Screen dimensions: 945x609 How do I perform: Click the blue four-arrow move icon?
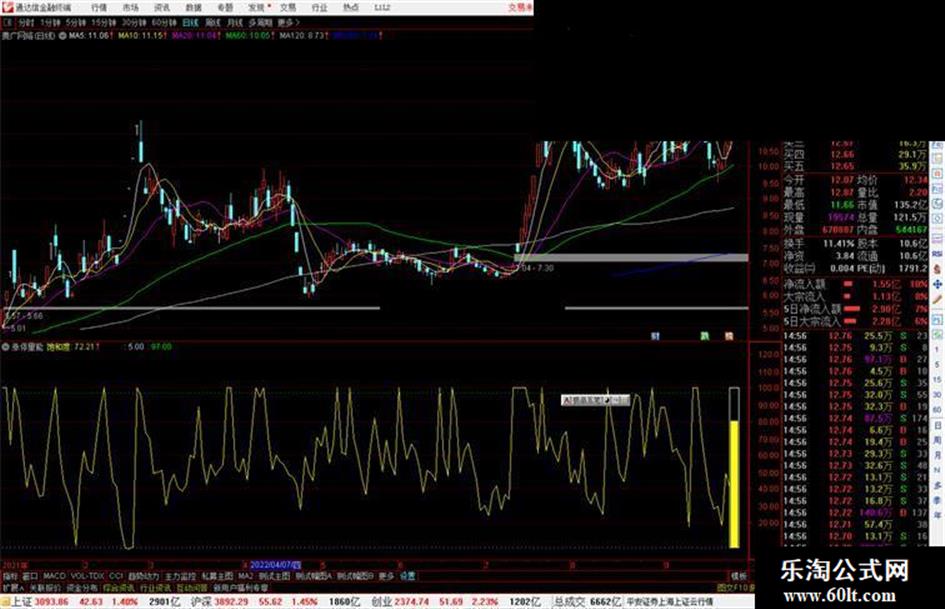[937, 284]
